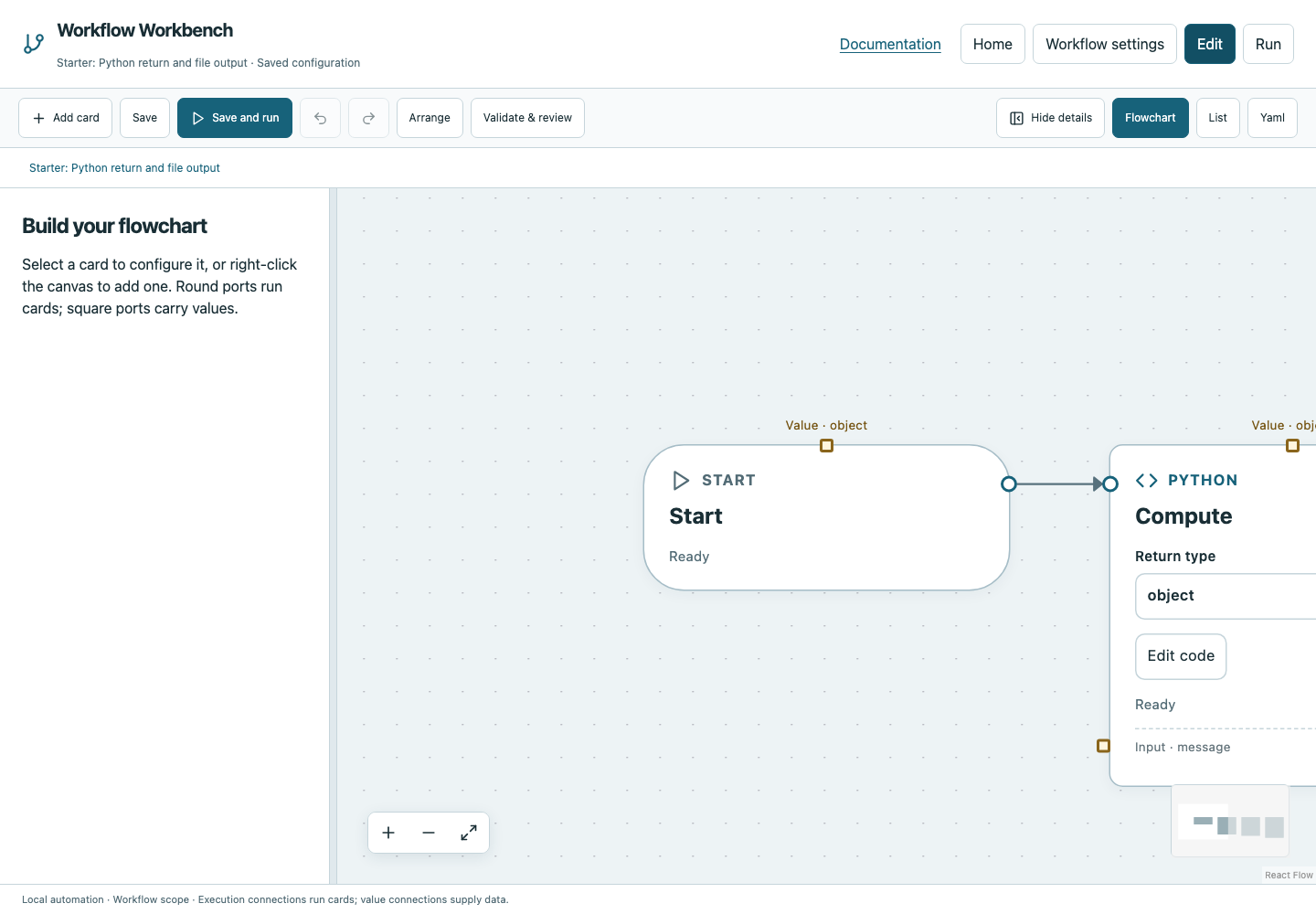Click the Return type label
The width and height of the screenshot is (1316, 914).
[1175, 557]
